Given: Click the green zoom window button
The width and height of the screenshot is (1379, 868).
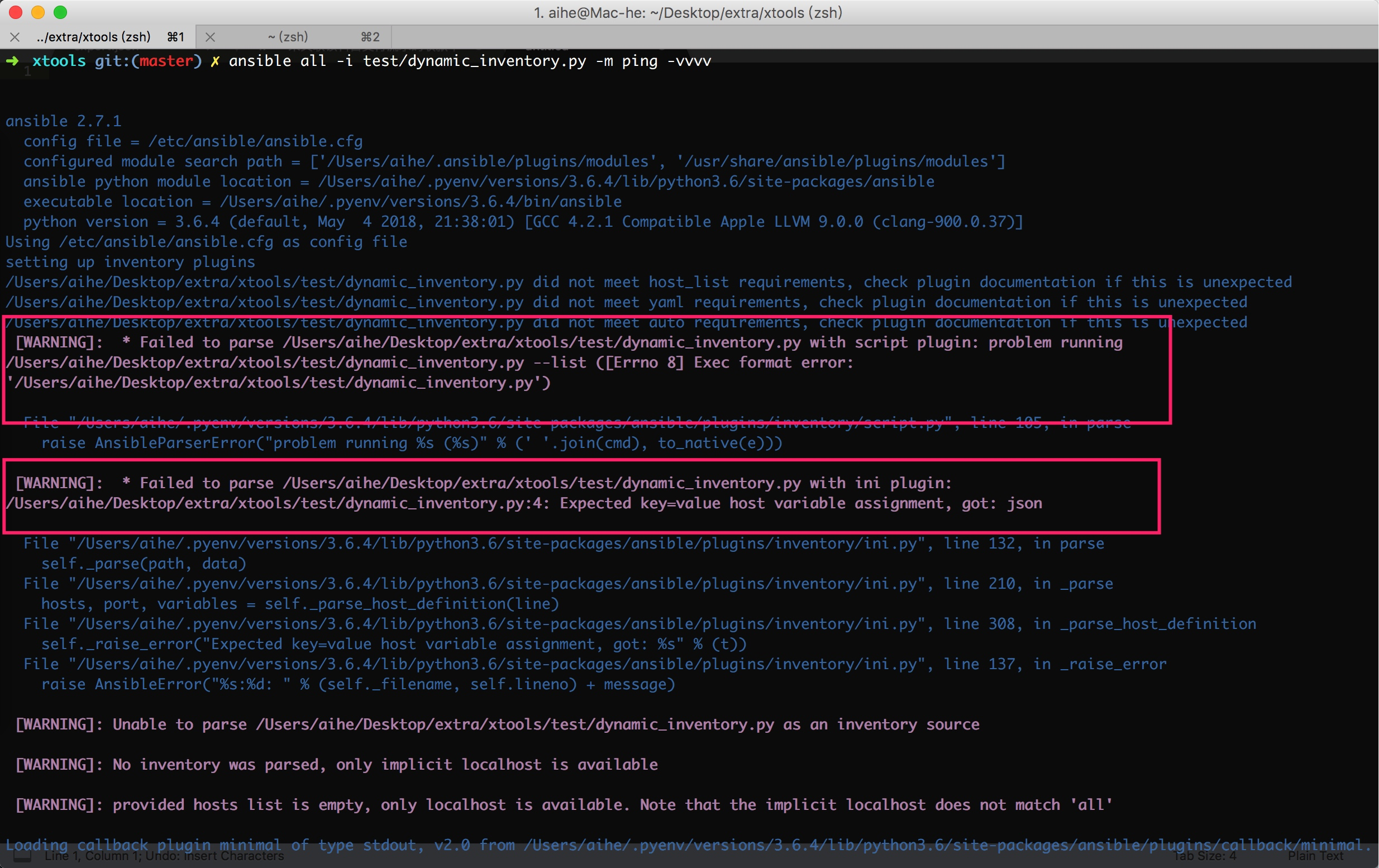Looking at the screenshot, I should (60, 12).
